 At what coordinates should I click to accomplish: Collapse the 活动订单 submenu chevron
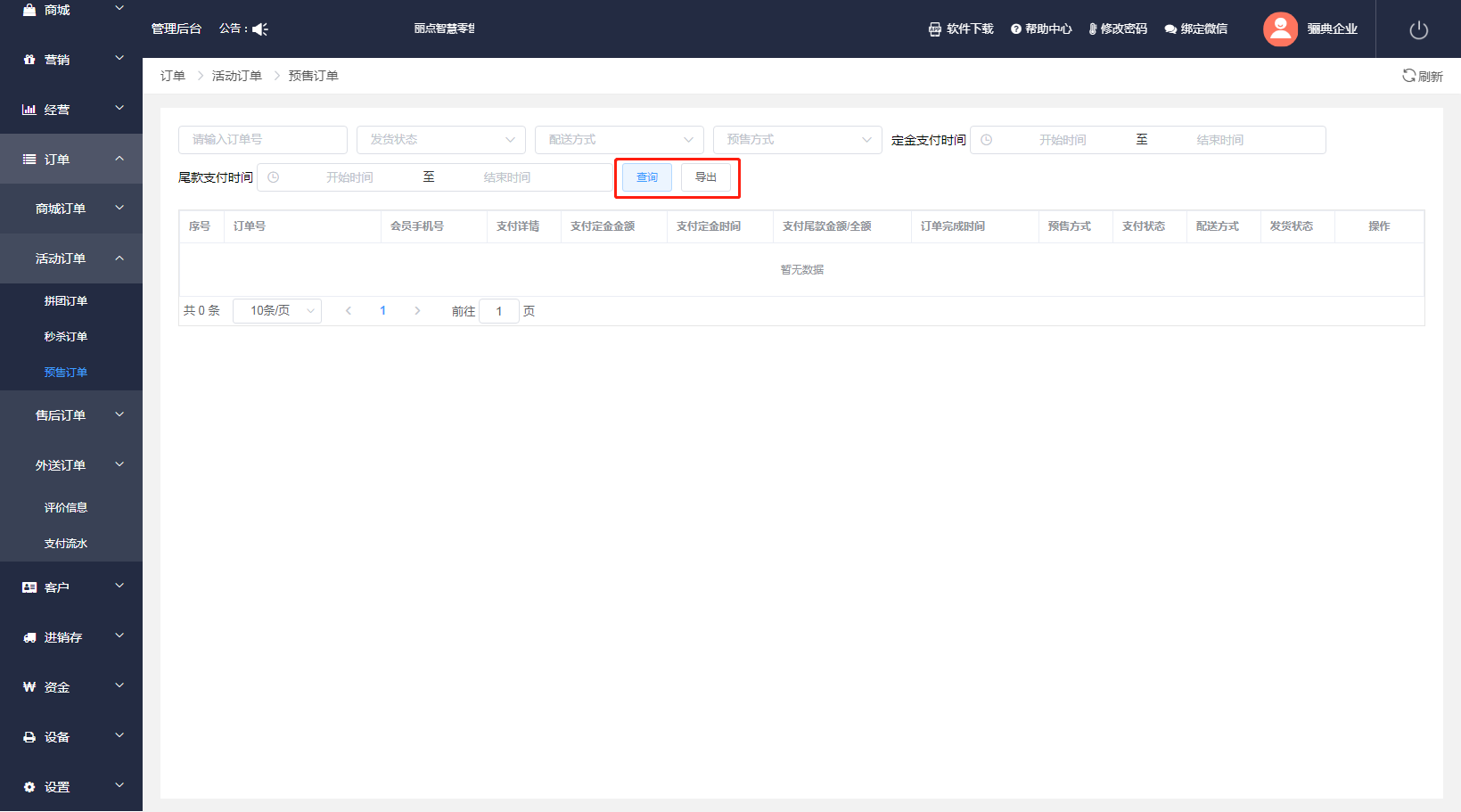coord(119,258)
